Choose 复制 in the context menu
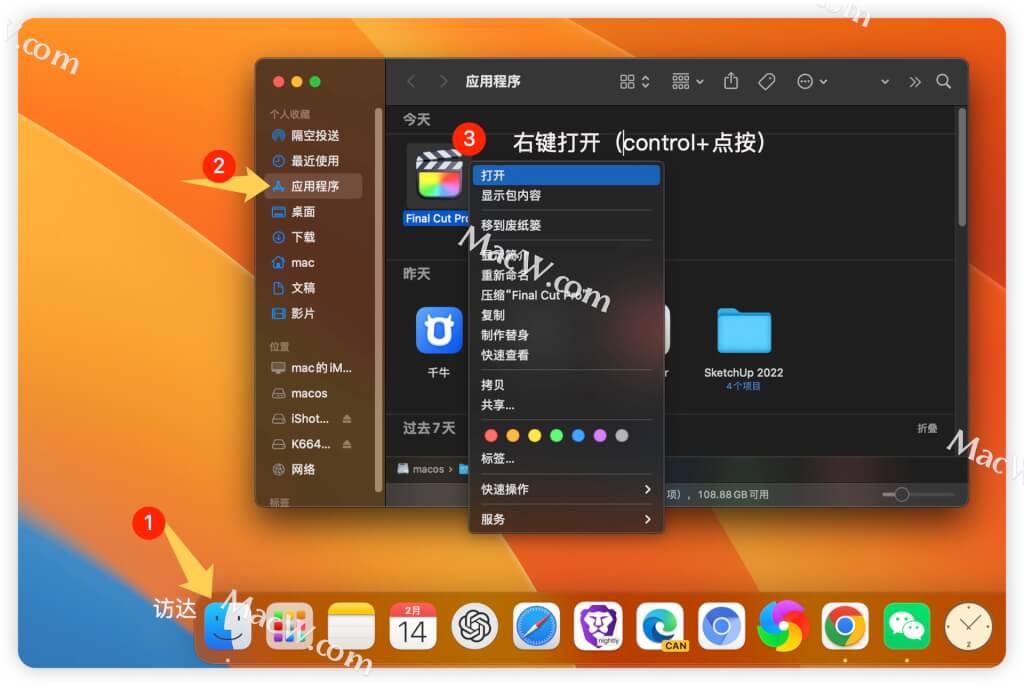 tap(566, 315)
